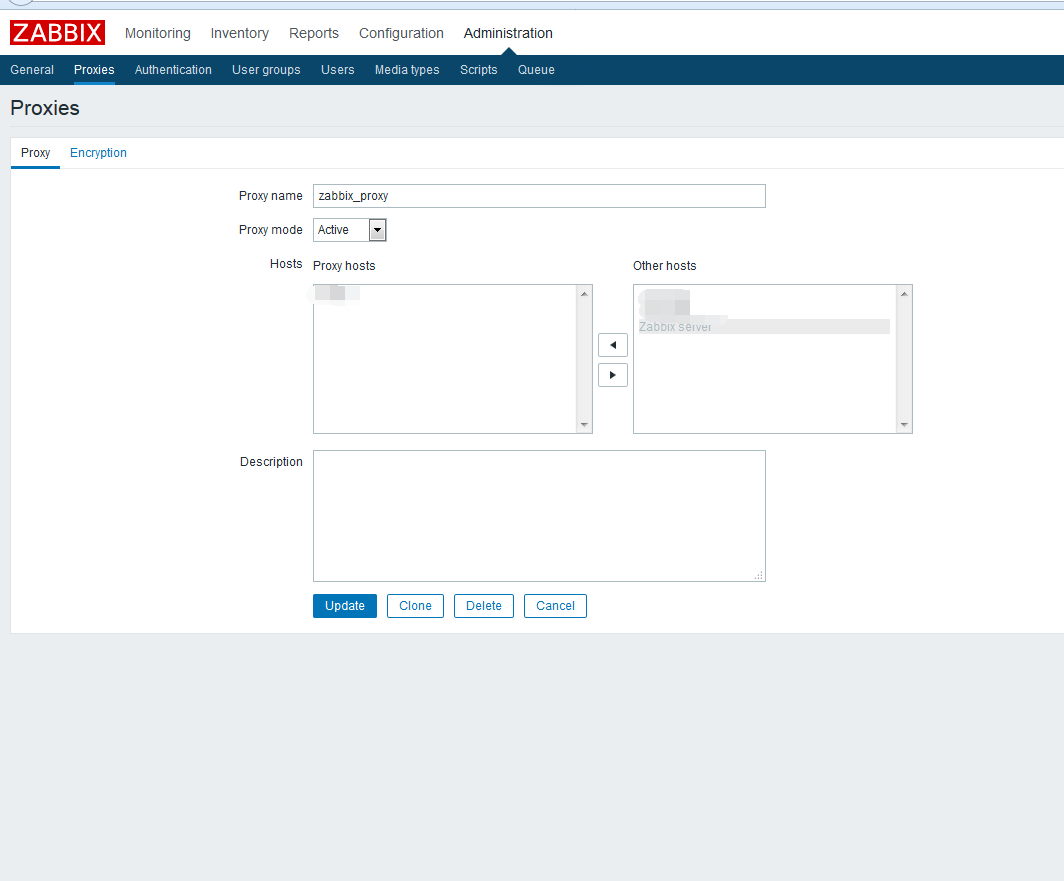Focus the Proxy name field

pyautogui.click(x=539, y=196)
